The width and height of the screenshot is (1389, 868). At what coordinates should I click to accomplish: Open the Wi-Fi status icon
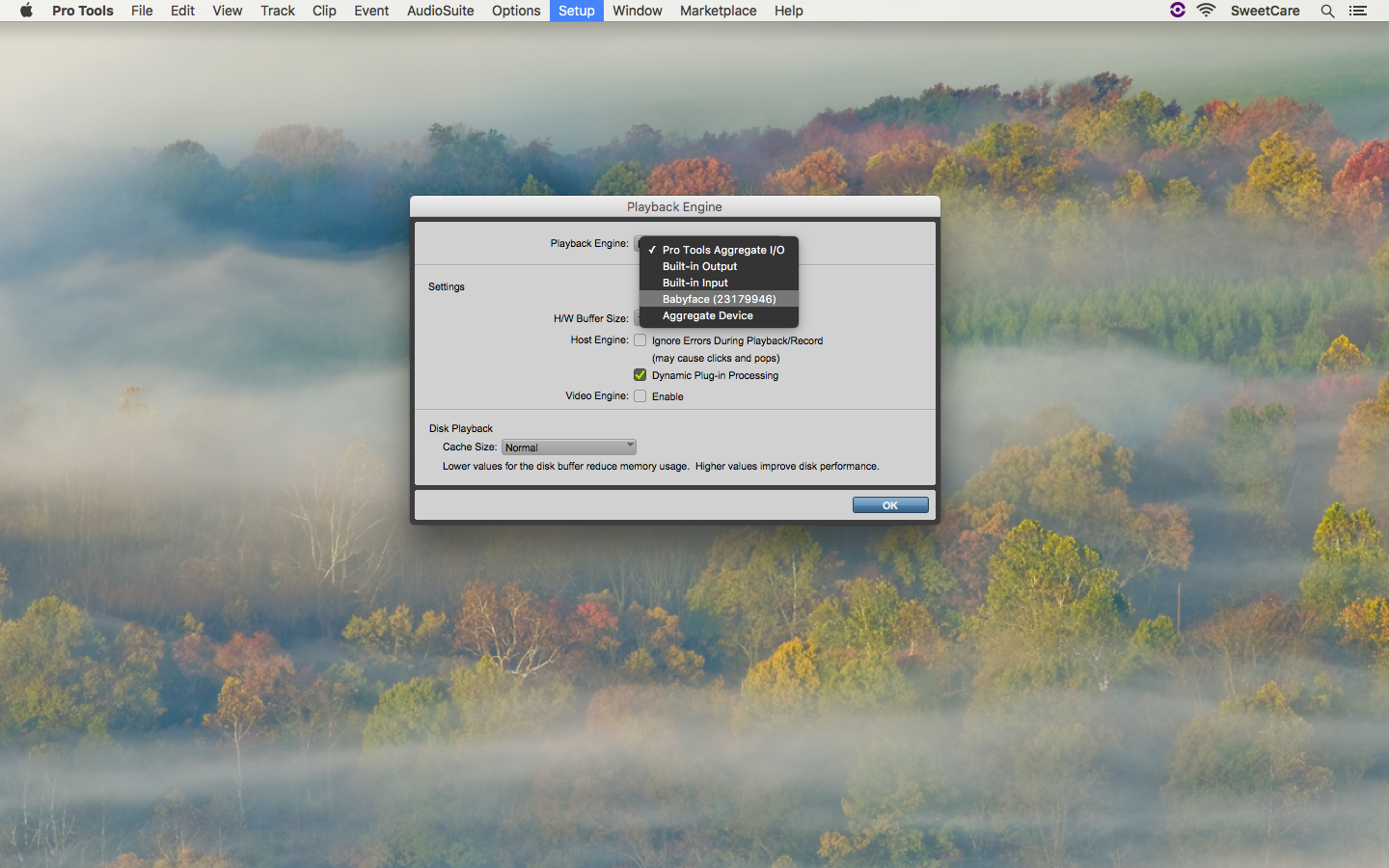point(1206,11)
